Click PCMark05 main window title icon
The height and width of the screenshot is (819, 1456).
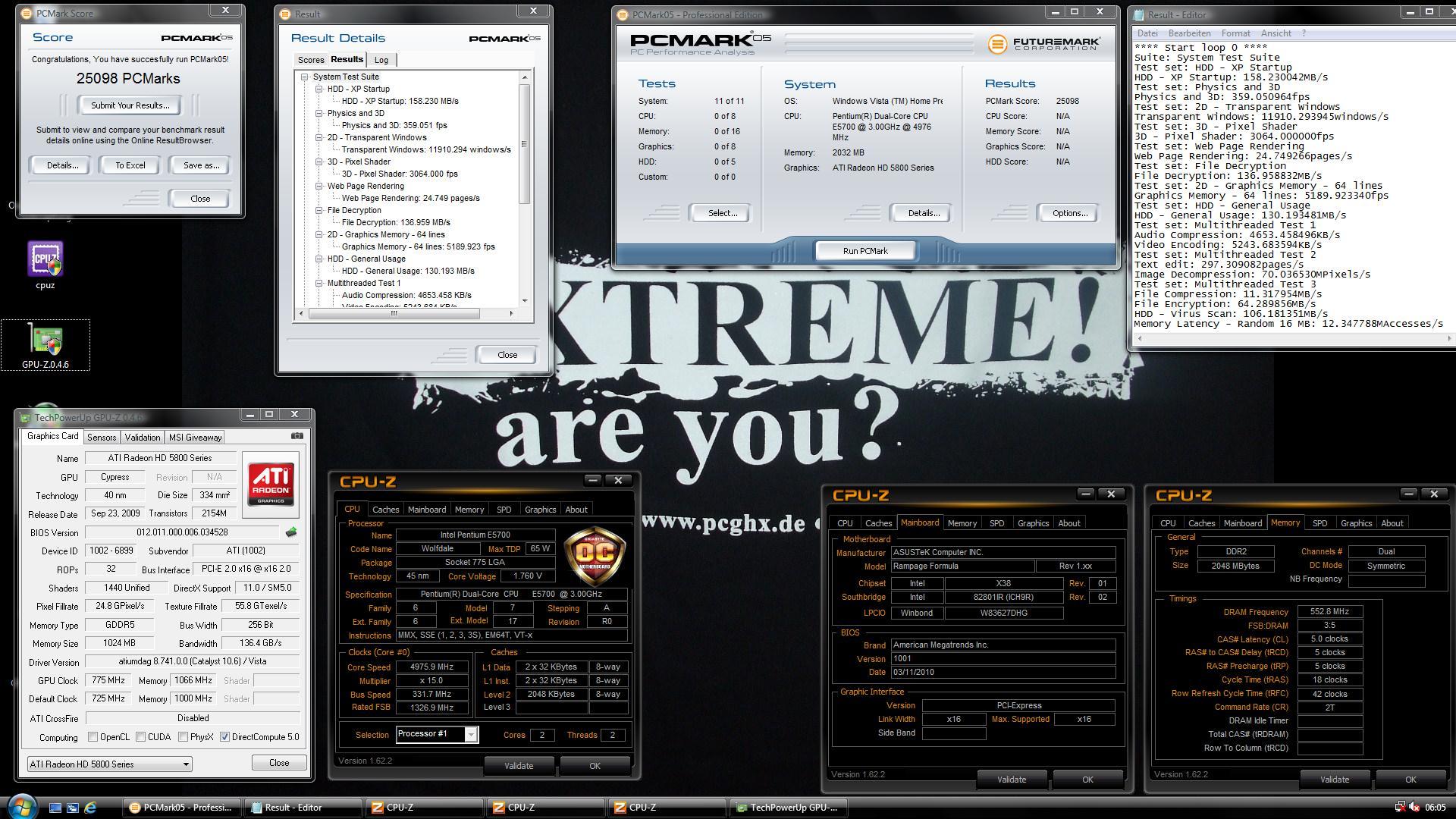coord(623,14)
